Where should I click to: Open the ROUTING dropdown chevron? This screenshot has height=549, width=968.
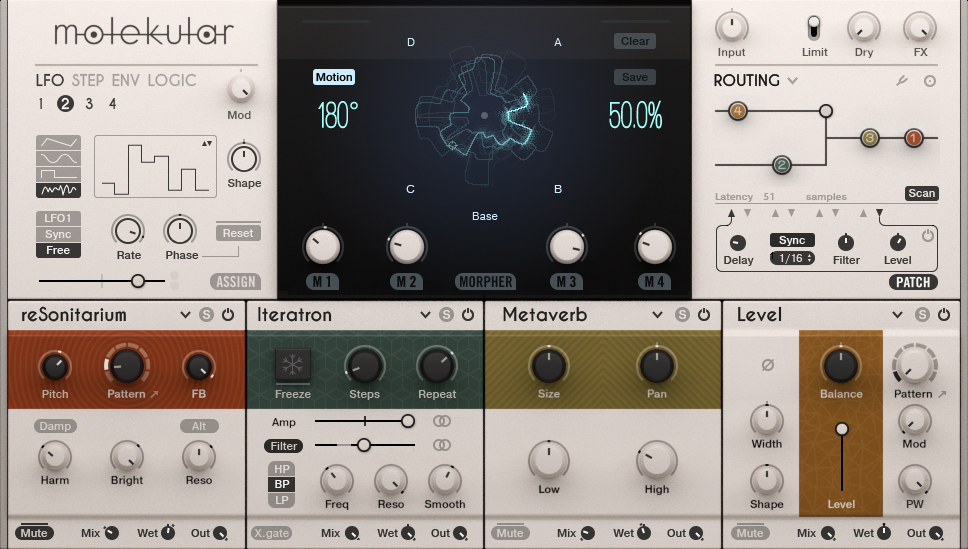[x=793, y=80]
